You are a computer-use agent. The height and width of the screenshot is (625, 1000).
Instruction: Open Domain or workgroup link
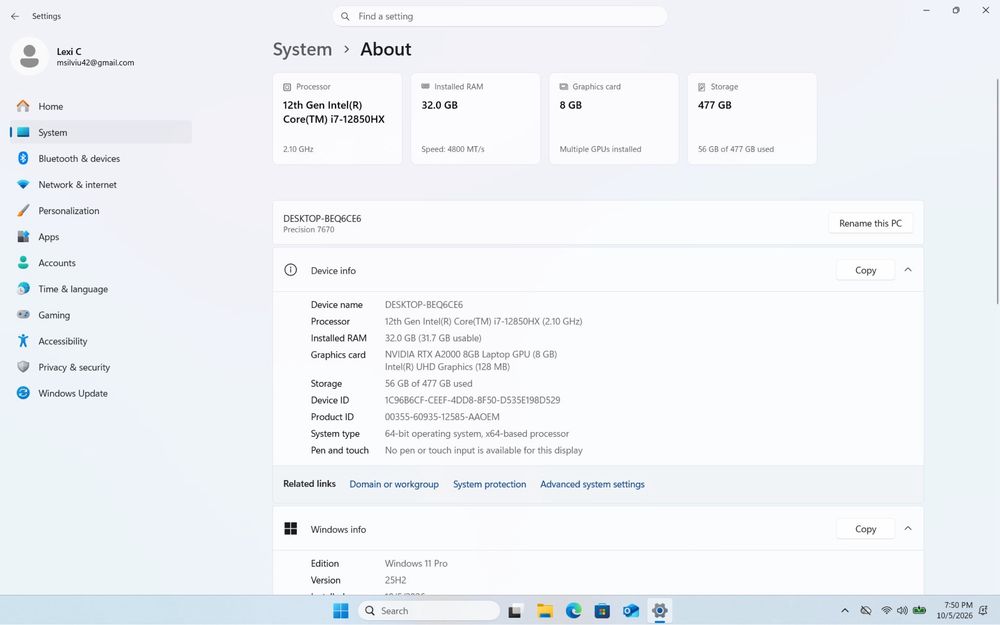coord(394,484)
